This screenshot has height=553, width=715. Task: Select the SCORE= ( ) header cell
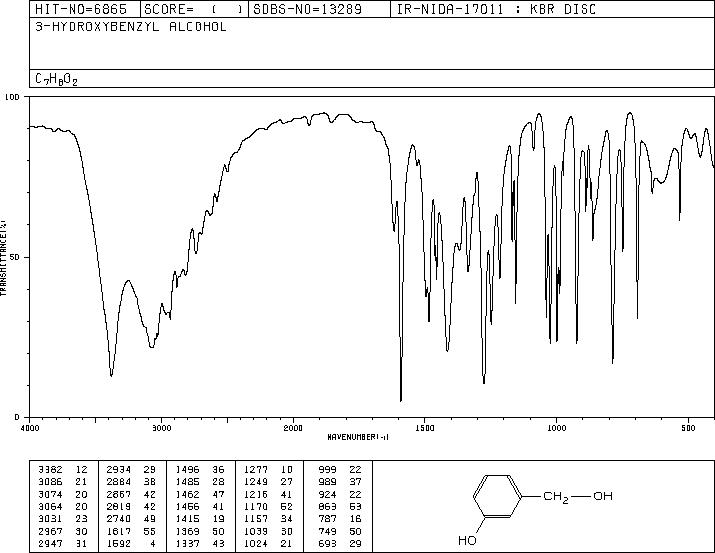(x=194, y=9)
